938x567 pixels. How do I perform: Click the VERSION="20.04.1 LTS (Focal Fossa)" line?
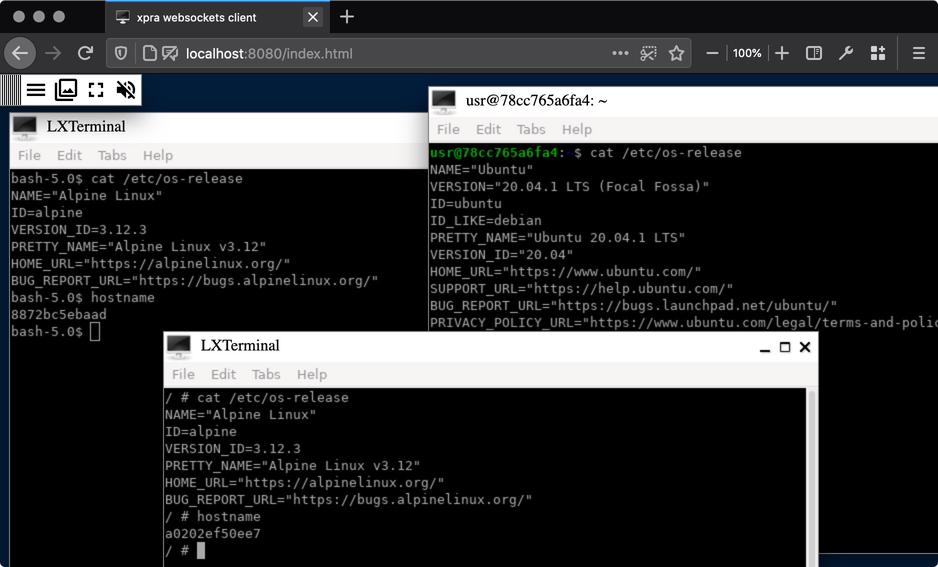click(x=569, y=187)
